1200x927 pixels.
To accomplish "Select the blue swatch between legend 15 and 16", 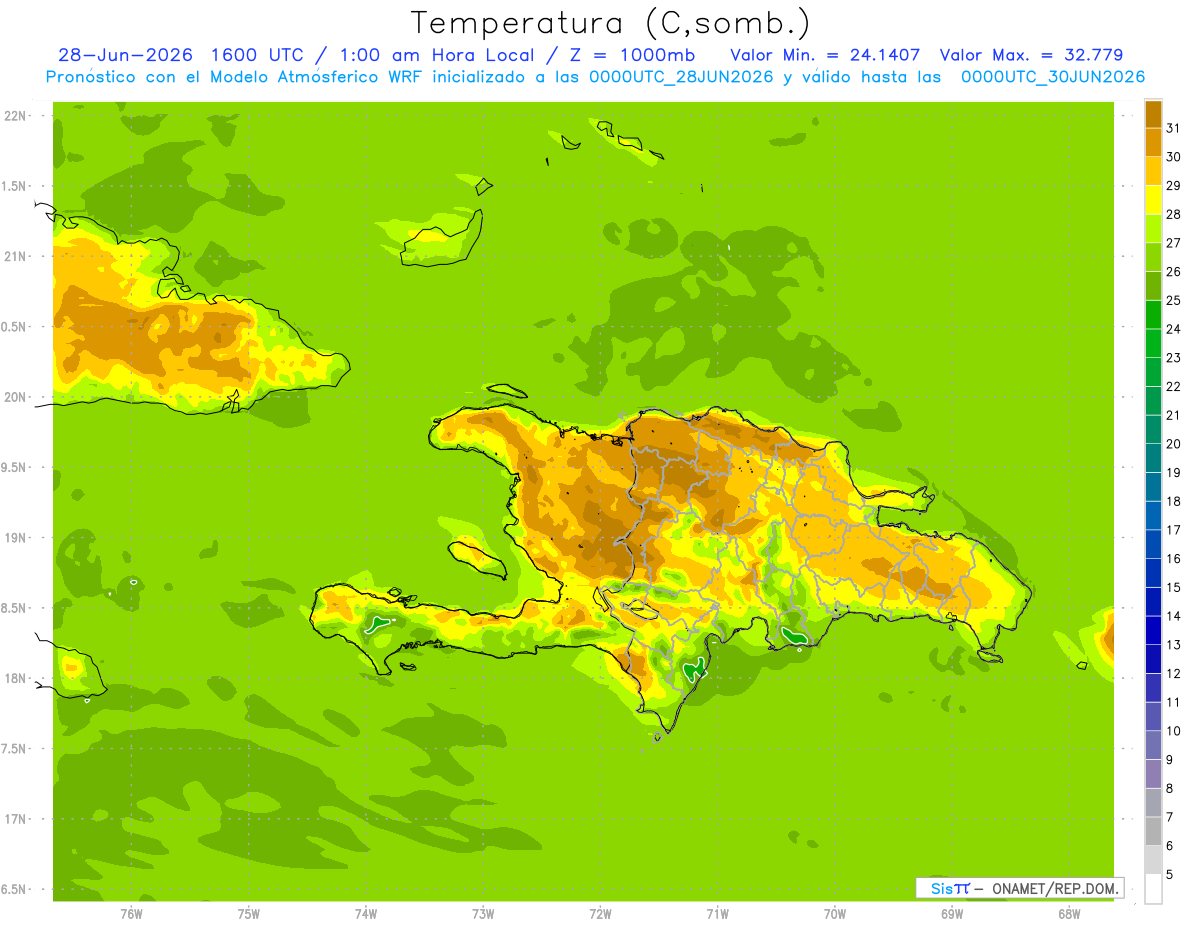I will pyautogui.click(x=1153, y=573).
